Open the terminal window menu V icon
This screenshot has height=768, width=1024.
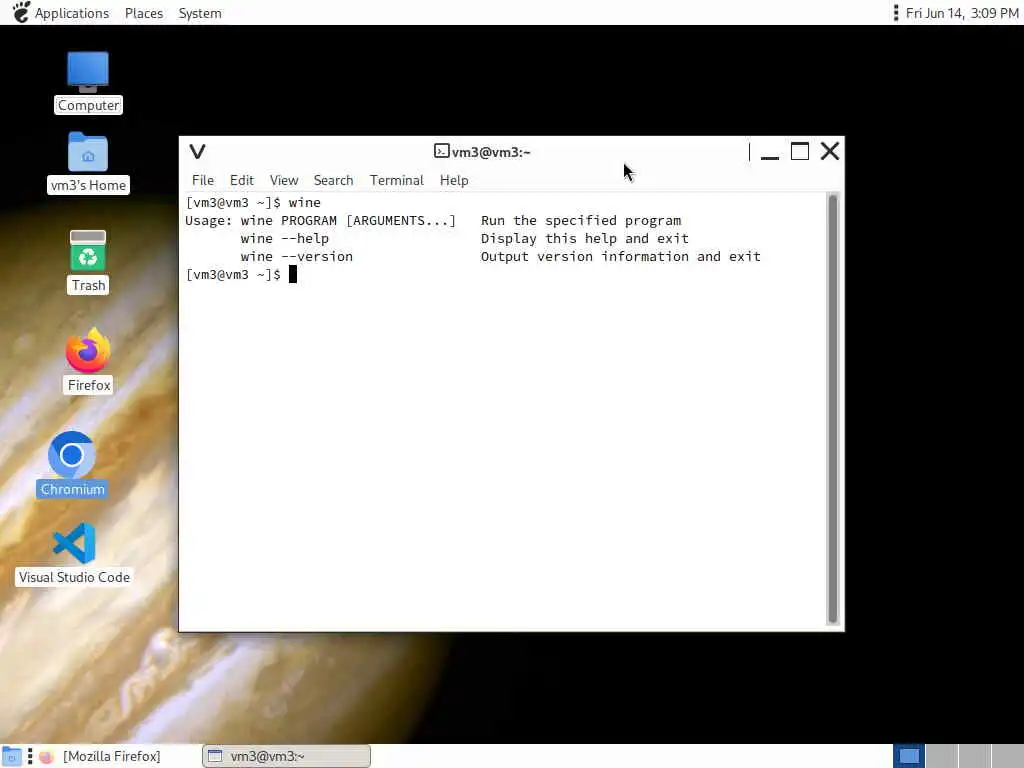(197, 152)
